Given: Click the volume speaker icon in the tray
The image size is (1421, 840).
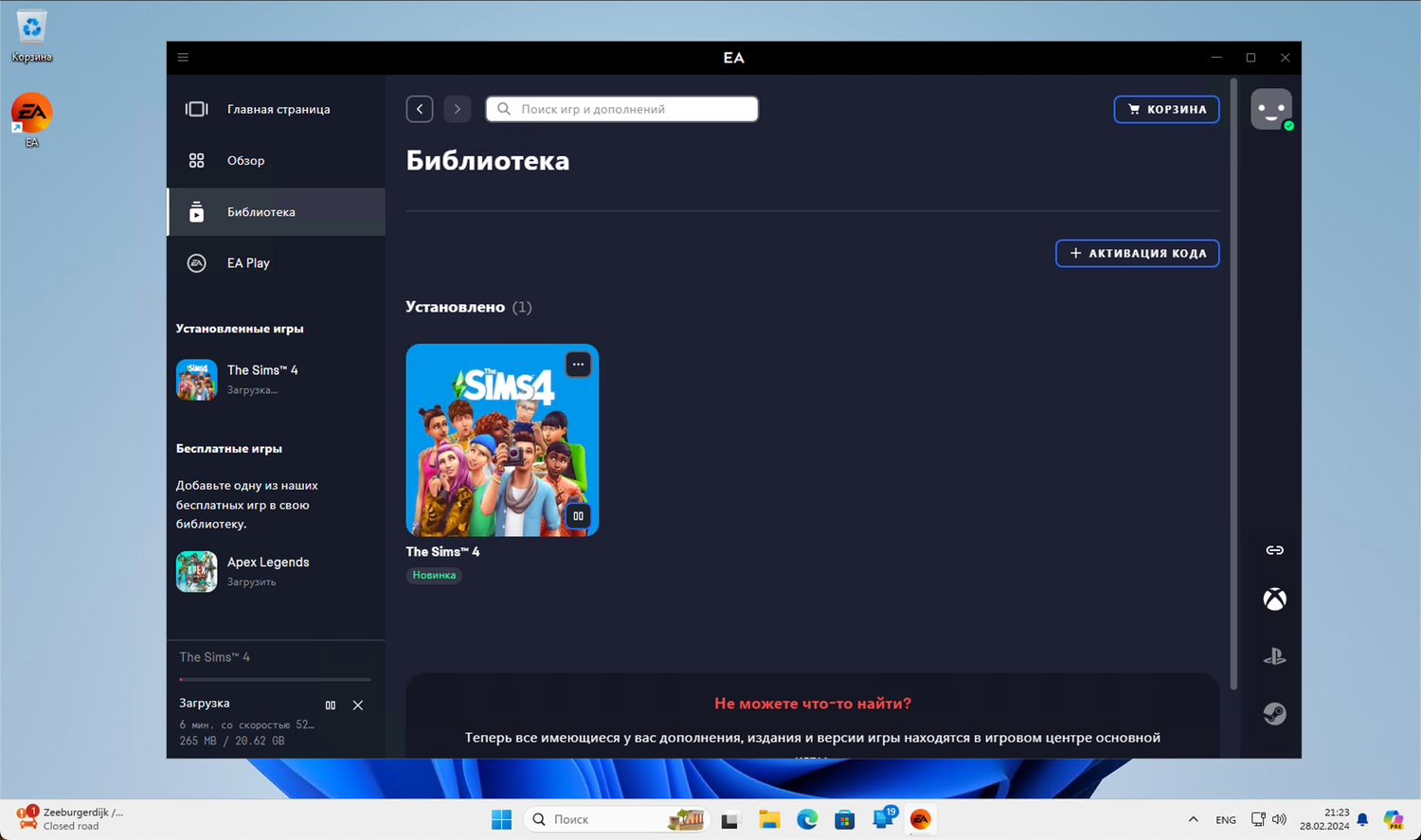Looking at the screenshot, I should point(1279,820).
